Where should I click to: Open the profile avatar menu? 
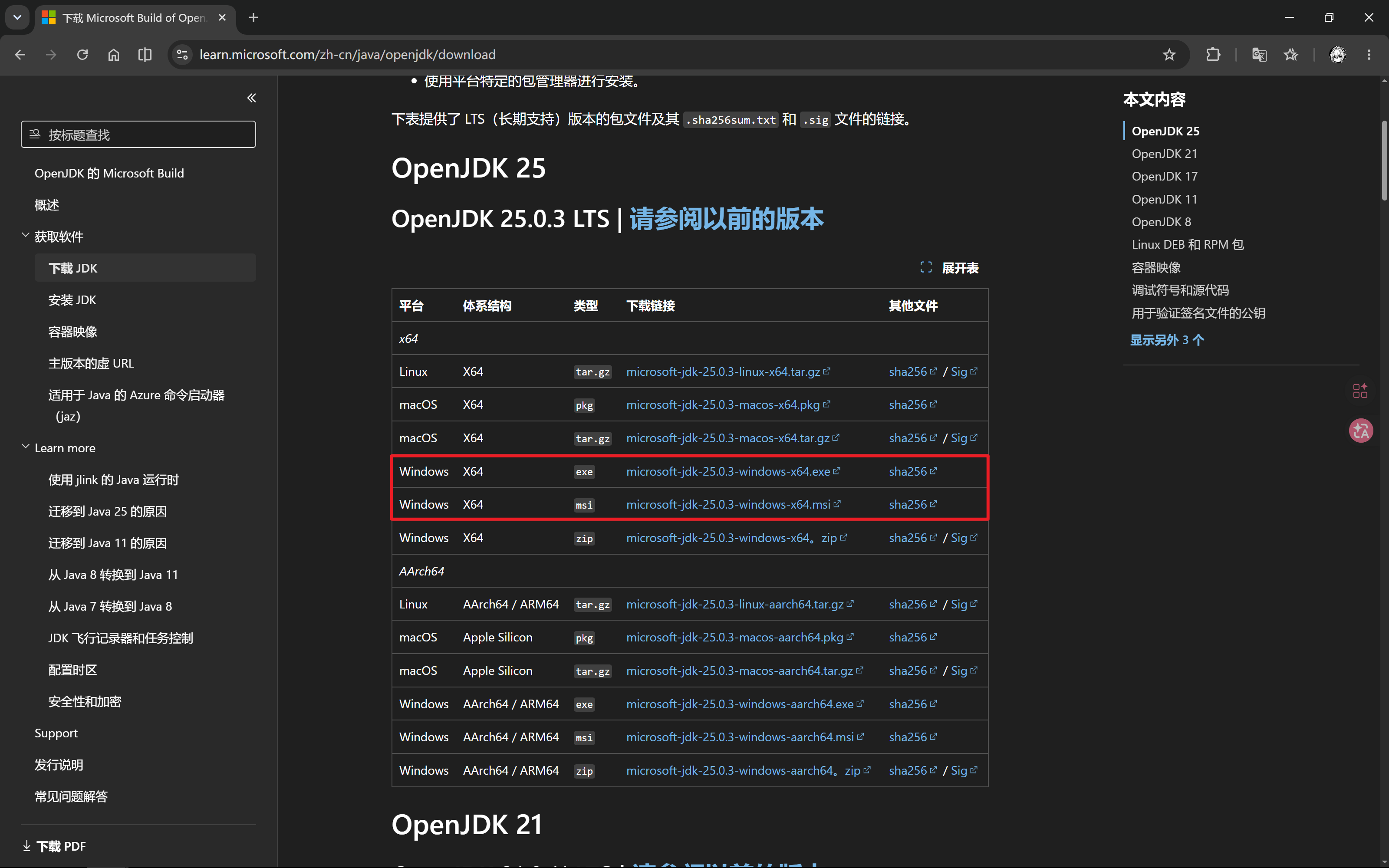(1337, 55)
